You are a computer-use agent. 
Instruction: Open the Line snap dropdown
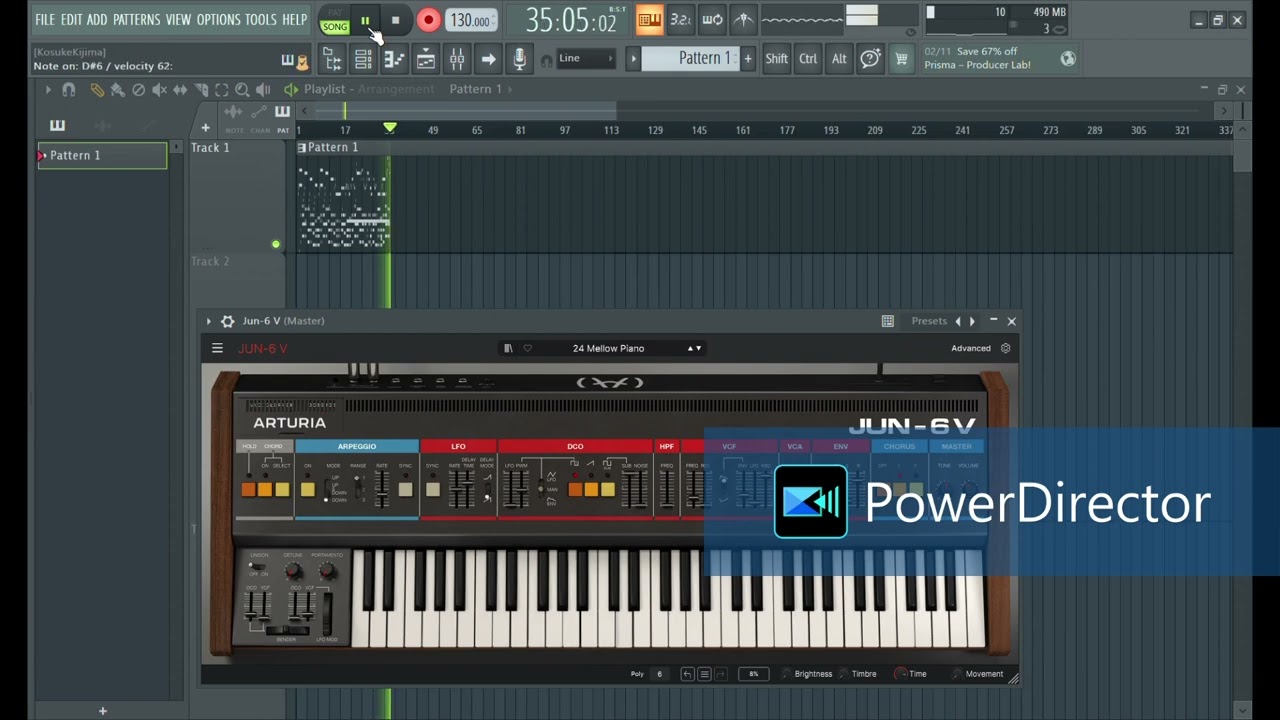586,59
